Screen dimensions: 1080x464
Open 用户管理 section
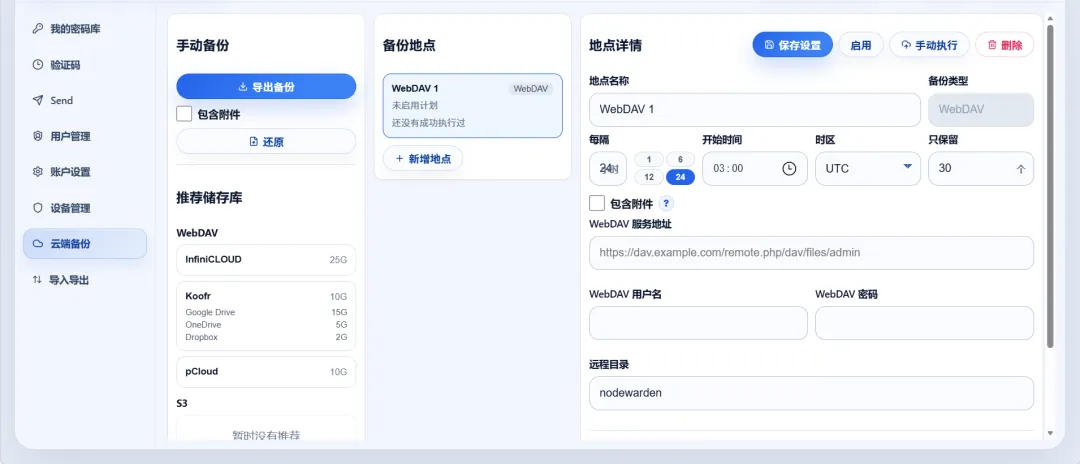tap(85, 136)
